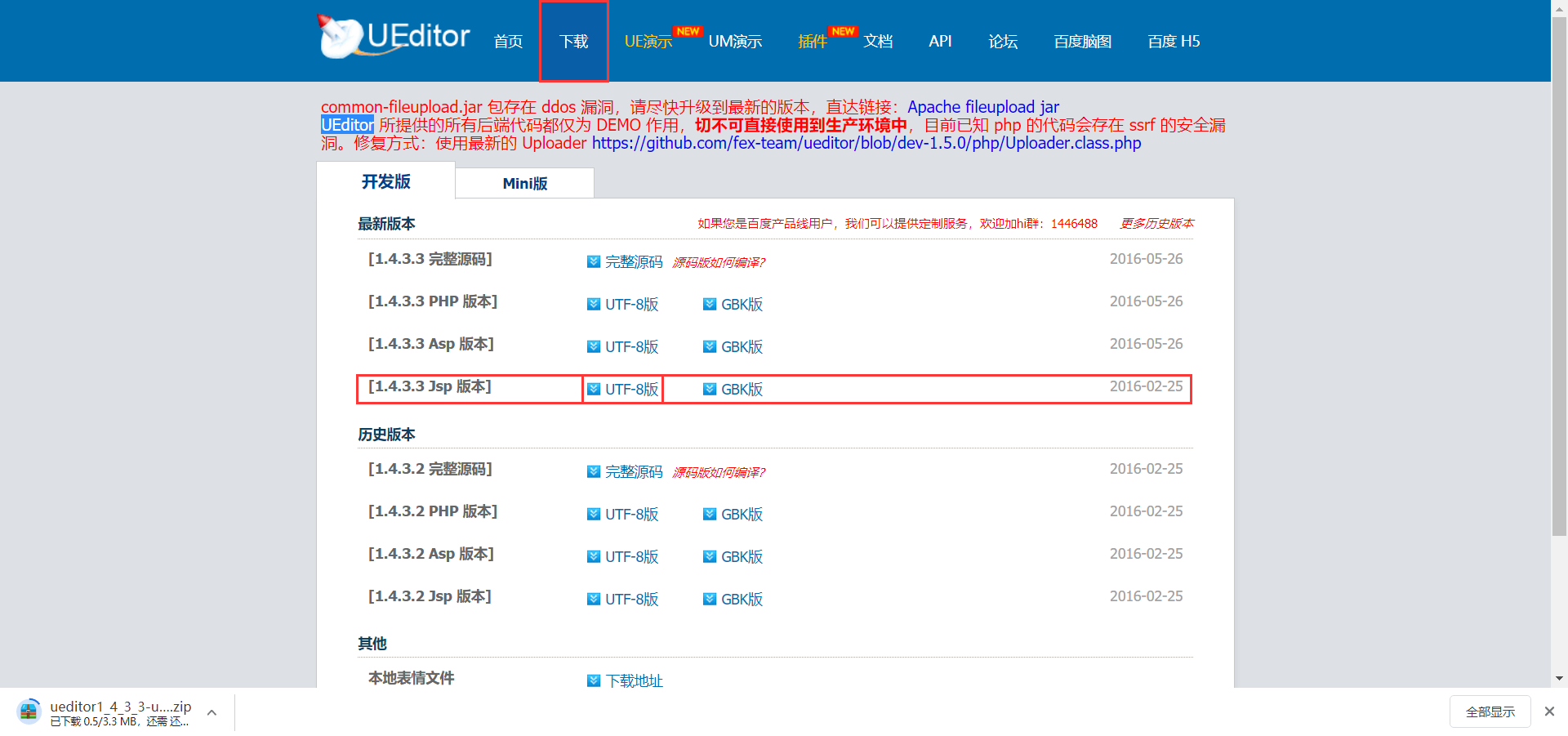Open the UM演示 menu item
This screenshot has height=736, width=1568.
735,41
